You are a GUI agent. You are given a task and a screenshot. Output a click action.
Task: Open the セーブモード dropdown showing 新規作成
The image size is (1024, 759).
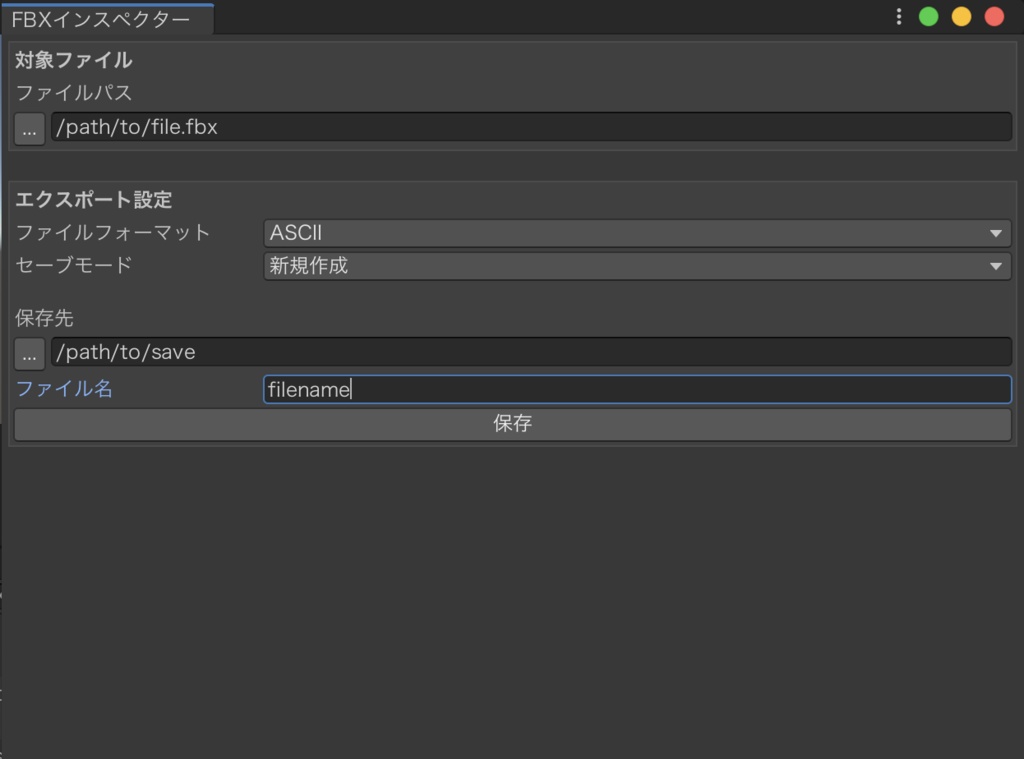637,266
